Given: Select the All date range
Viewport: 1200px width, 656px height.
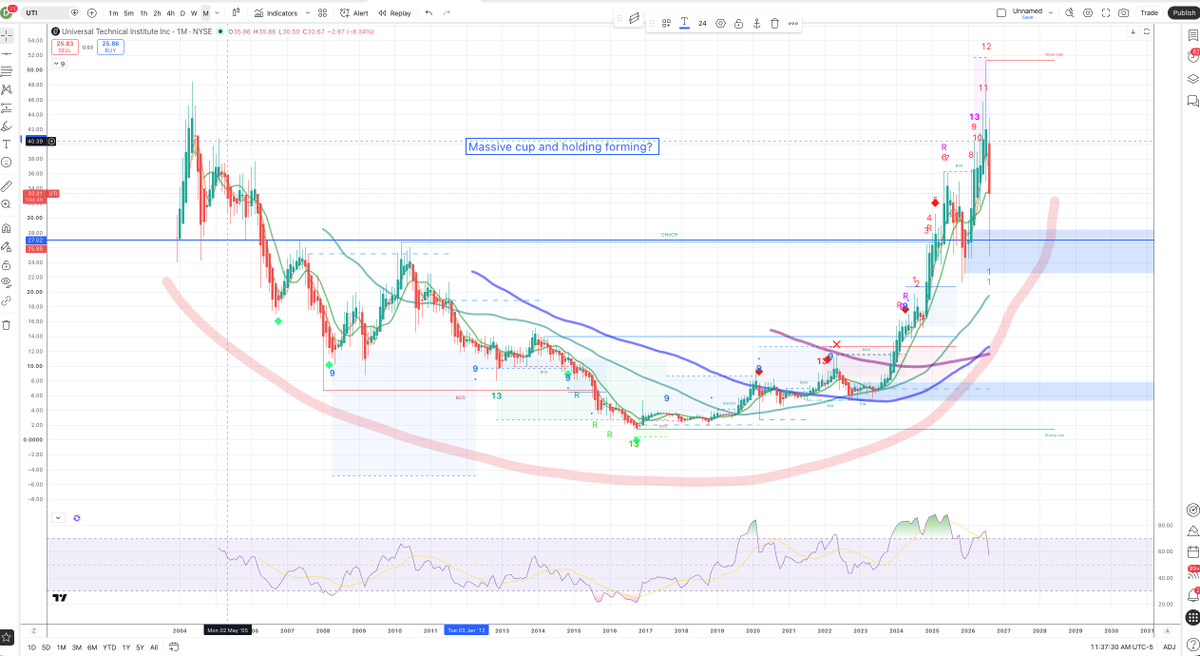Looking at the screenshot, I should (153, 647).
